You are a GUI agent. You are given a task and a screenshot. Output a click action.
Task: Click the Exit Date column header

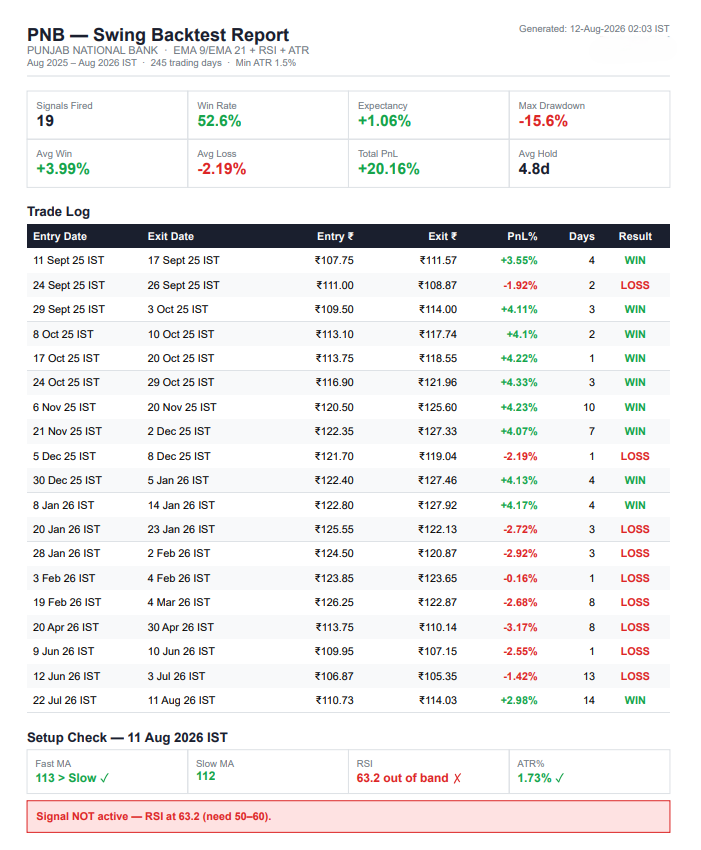[170, 236]
